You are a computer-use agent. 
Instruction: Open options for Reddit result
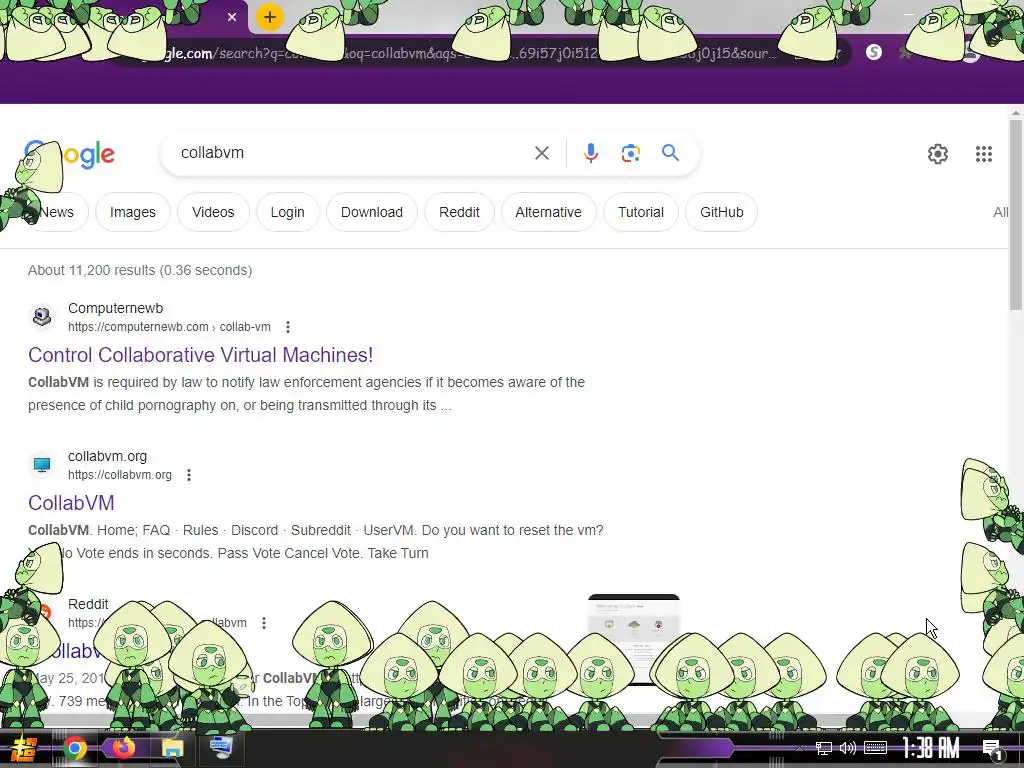264,622
